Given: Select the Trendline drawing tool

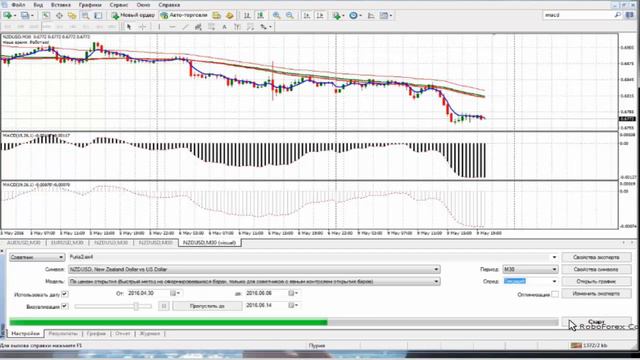Looking at the screenshot, I should click(185, 27).
